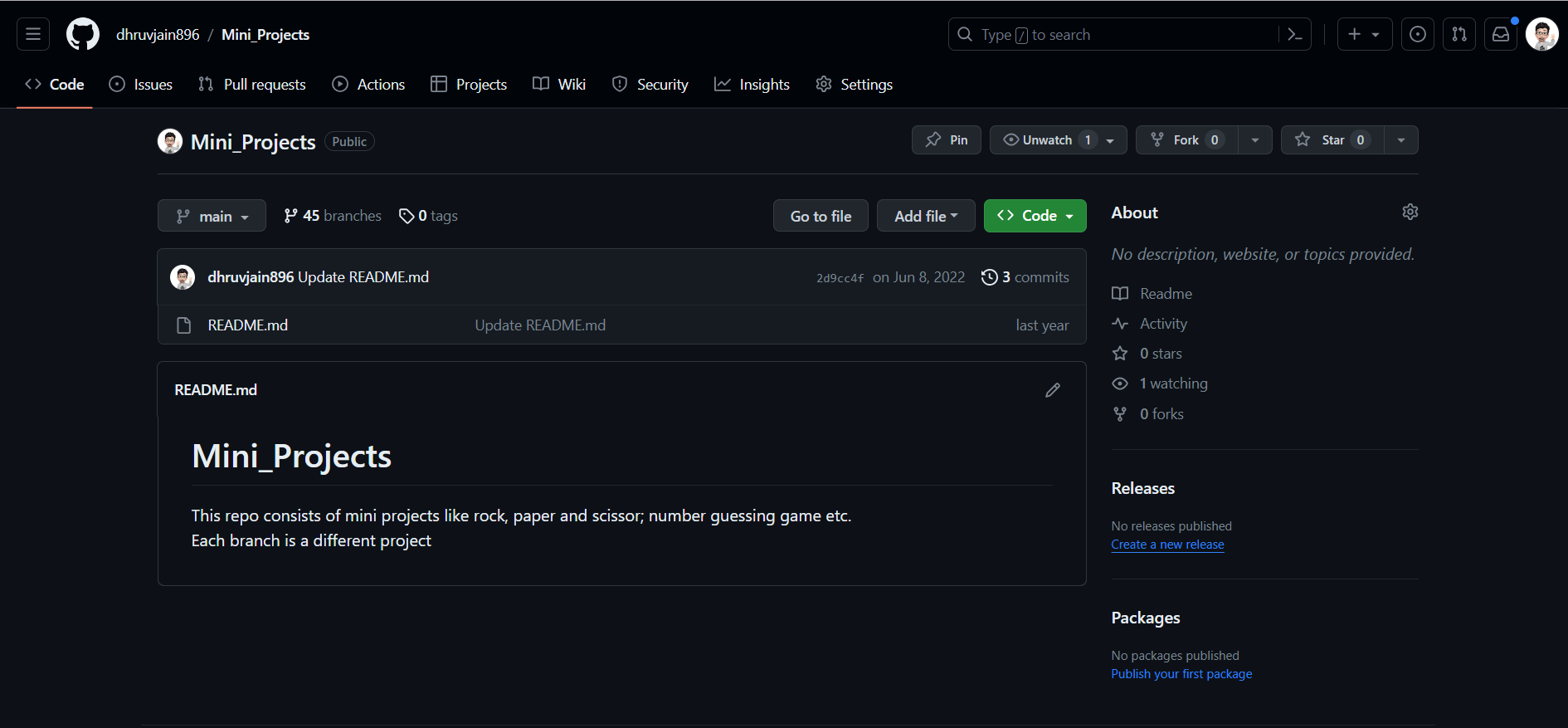Pin the repository to profile
This screenshot has width=1568, height=728.
(947, 140)
